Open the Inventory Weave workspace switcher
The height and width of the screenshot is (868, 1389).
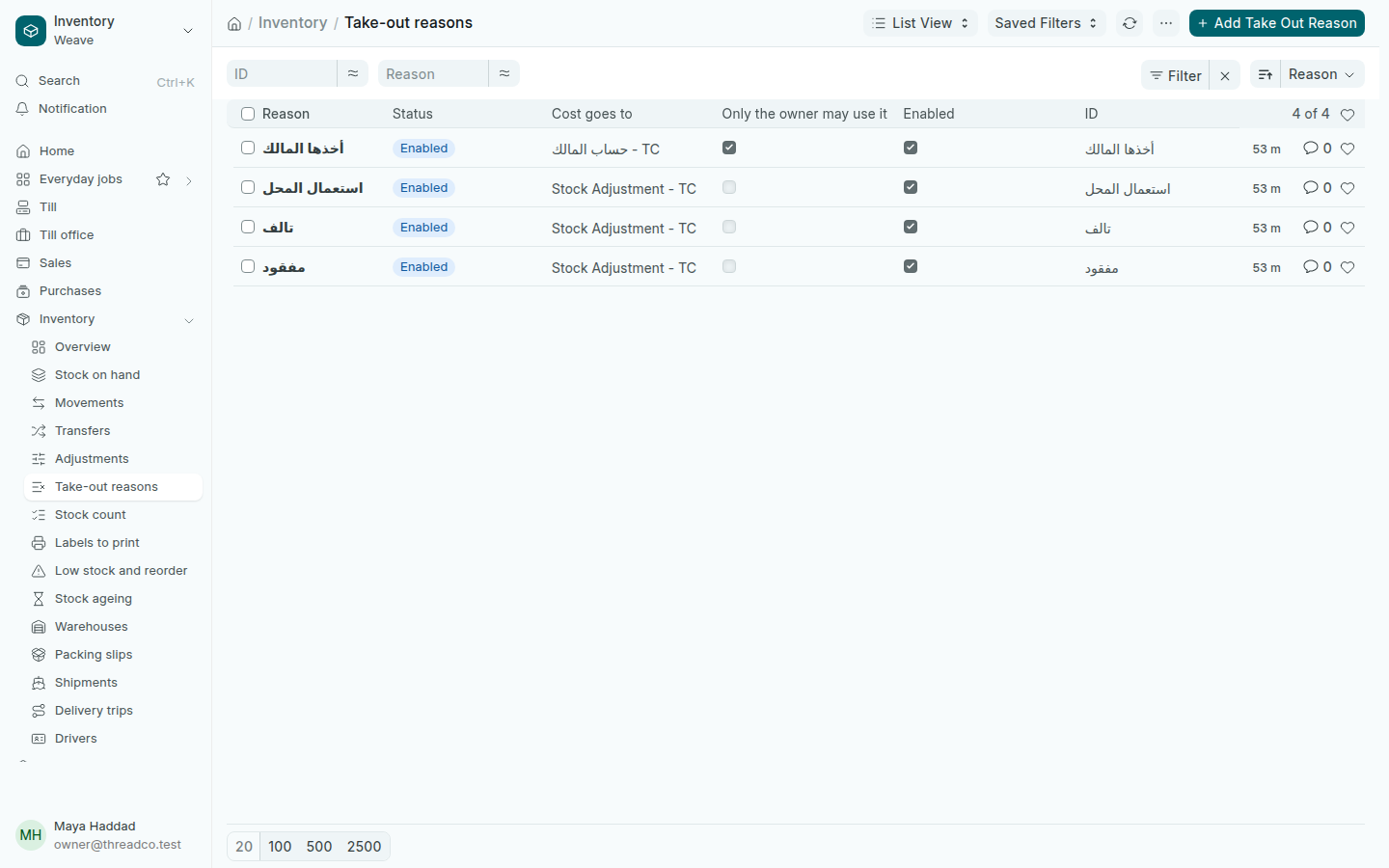[x=106, y=31]
